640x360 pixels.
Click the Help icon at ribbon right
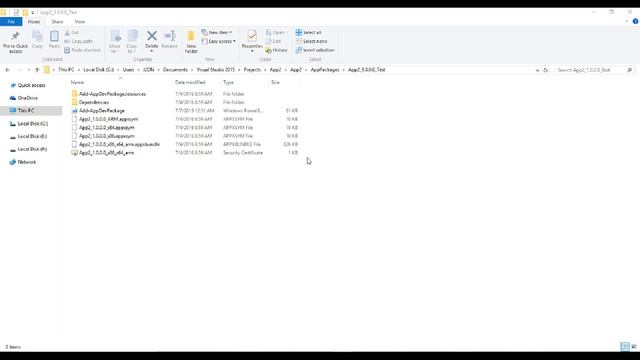tap(635, 21)
